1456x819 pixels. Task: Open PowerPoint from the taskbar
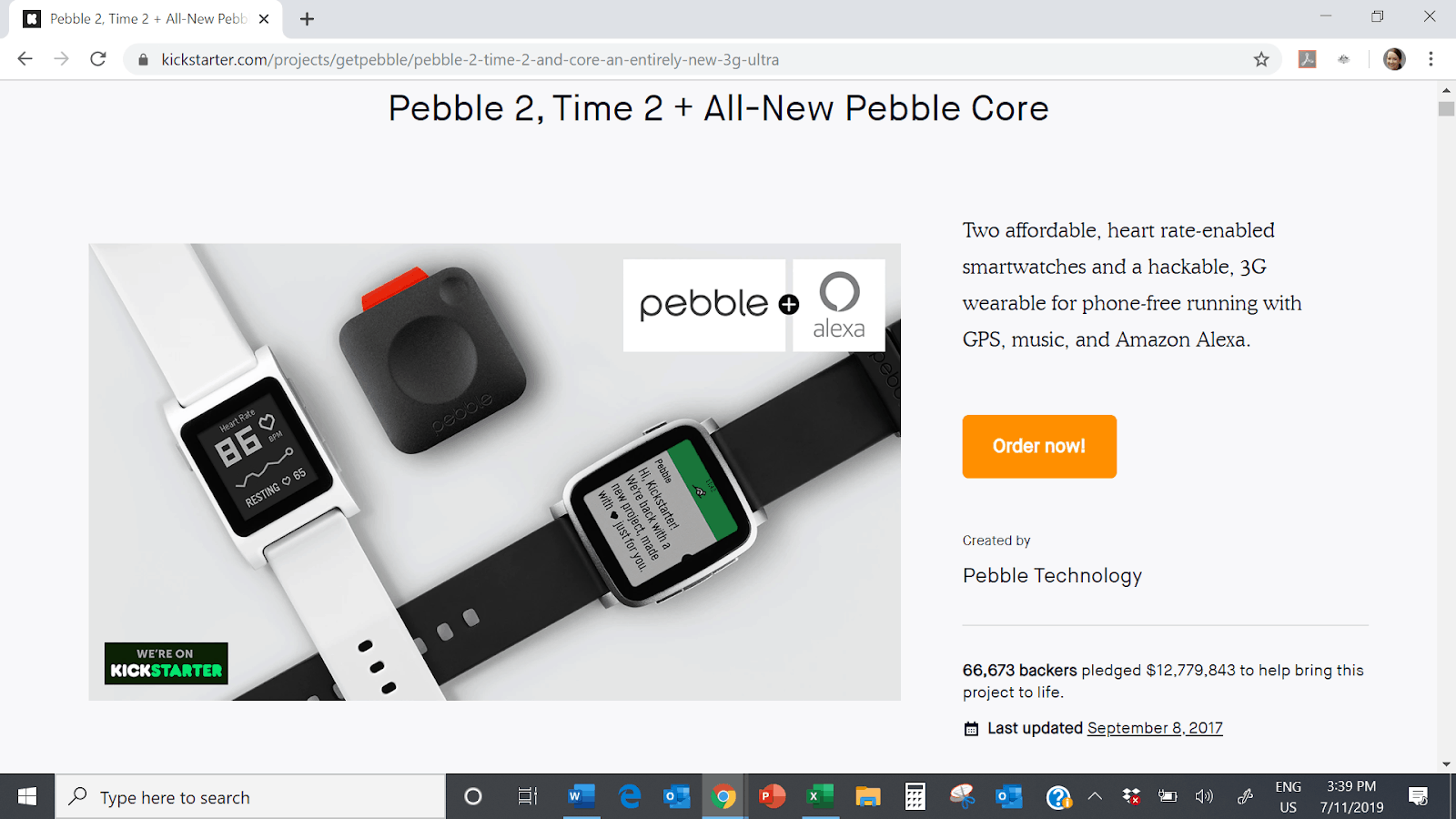(x=772, y=797)
